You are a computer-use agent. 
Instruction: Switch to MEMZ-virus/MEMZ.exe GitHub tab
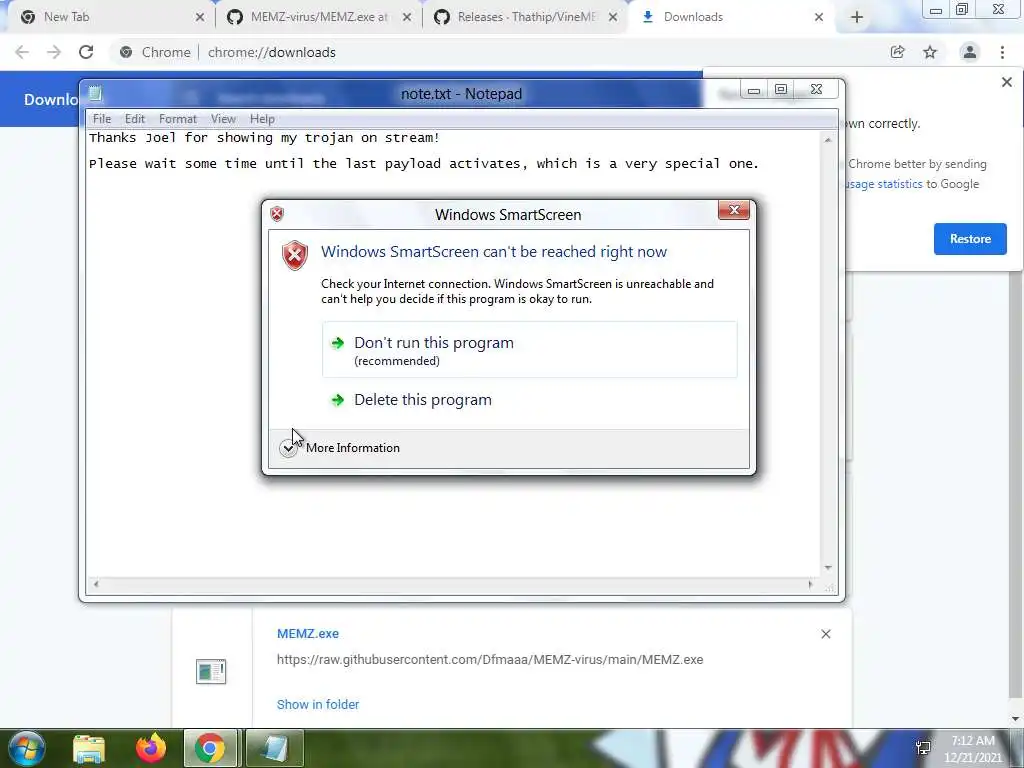pos(319,17)
